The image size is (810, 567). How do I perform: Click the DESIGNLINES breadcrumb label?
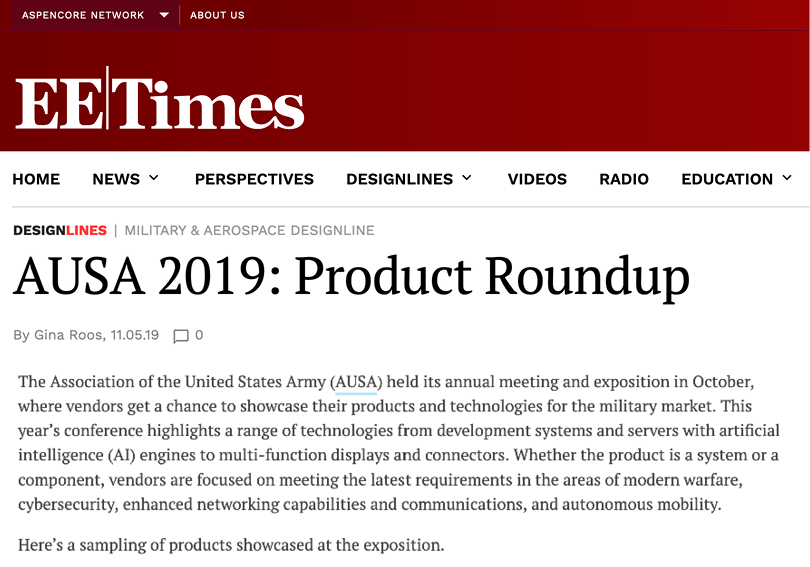coord(60,230)
